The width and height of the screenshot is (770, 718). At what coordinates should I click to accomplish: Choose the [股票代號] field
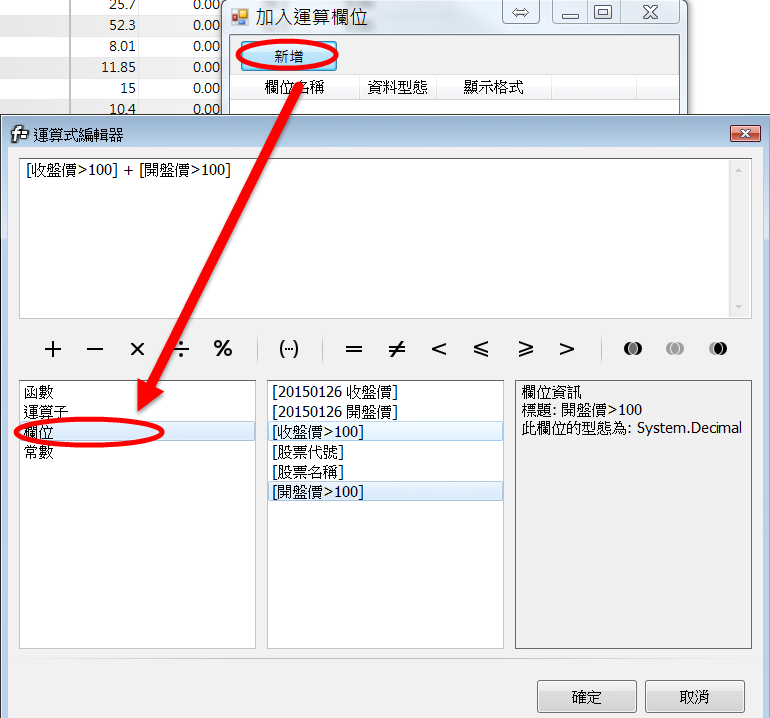tap(385, 452)
